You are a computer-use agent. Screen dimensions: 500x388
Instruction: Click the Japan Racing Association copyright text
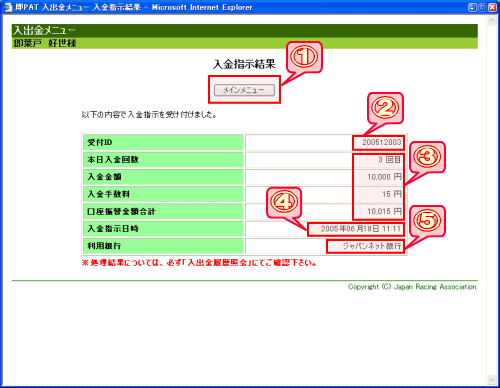[x=412, y=287]
